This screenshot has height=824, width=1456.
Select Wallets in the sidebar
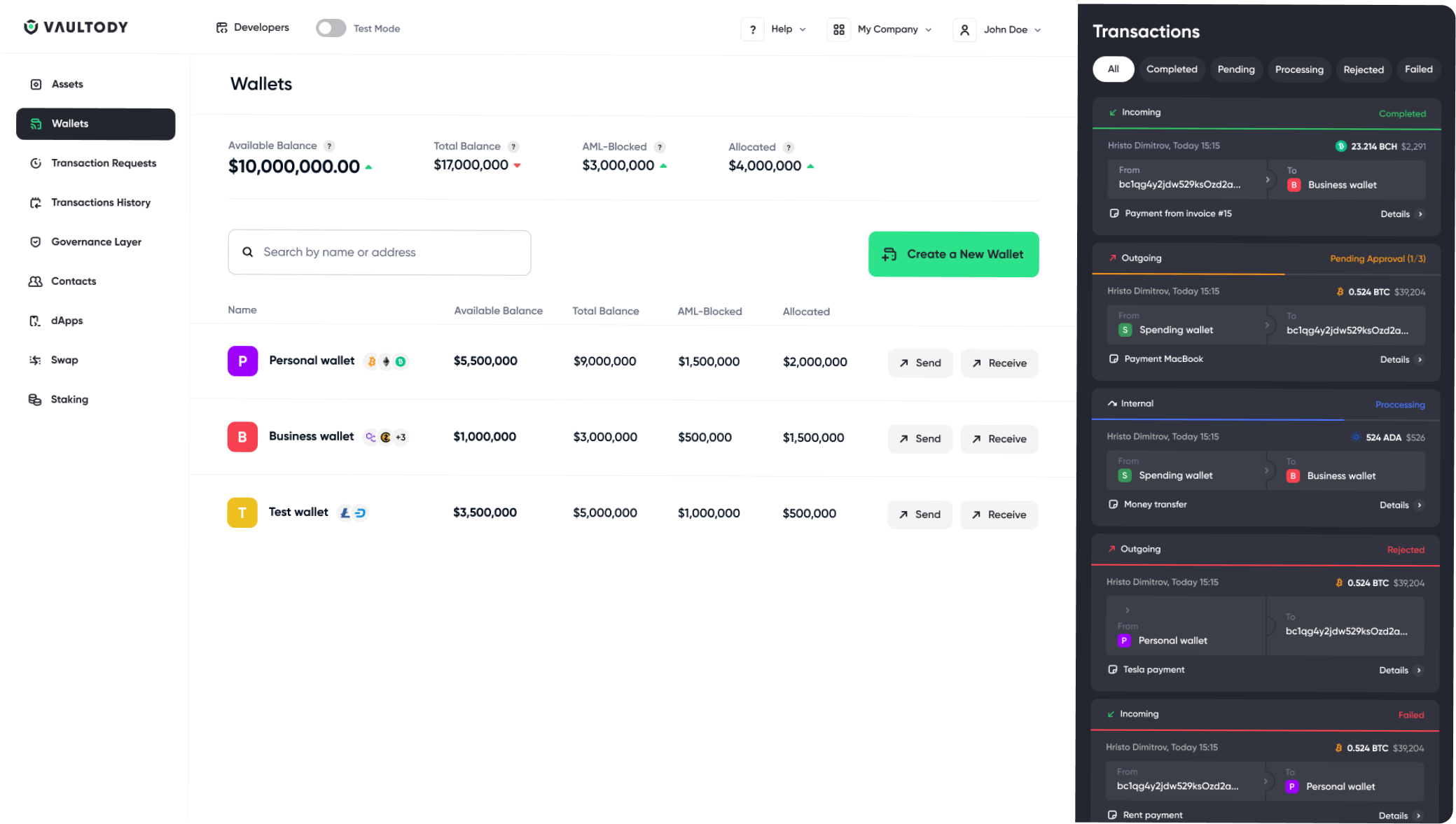95,124
